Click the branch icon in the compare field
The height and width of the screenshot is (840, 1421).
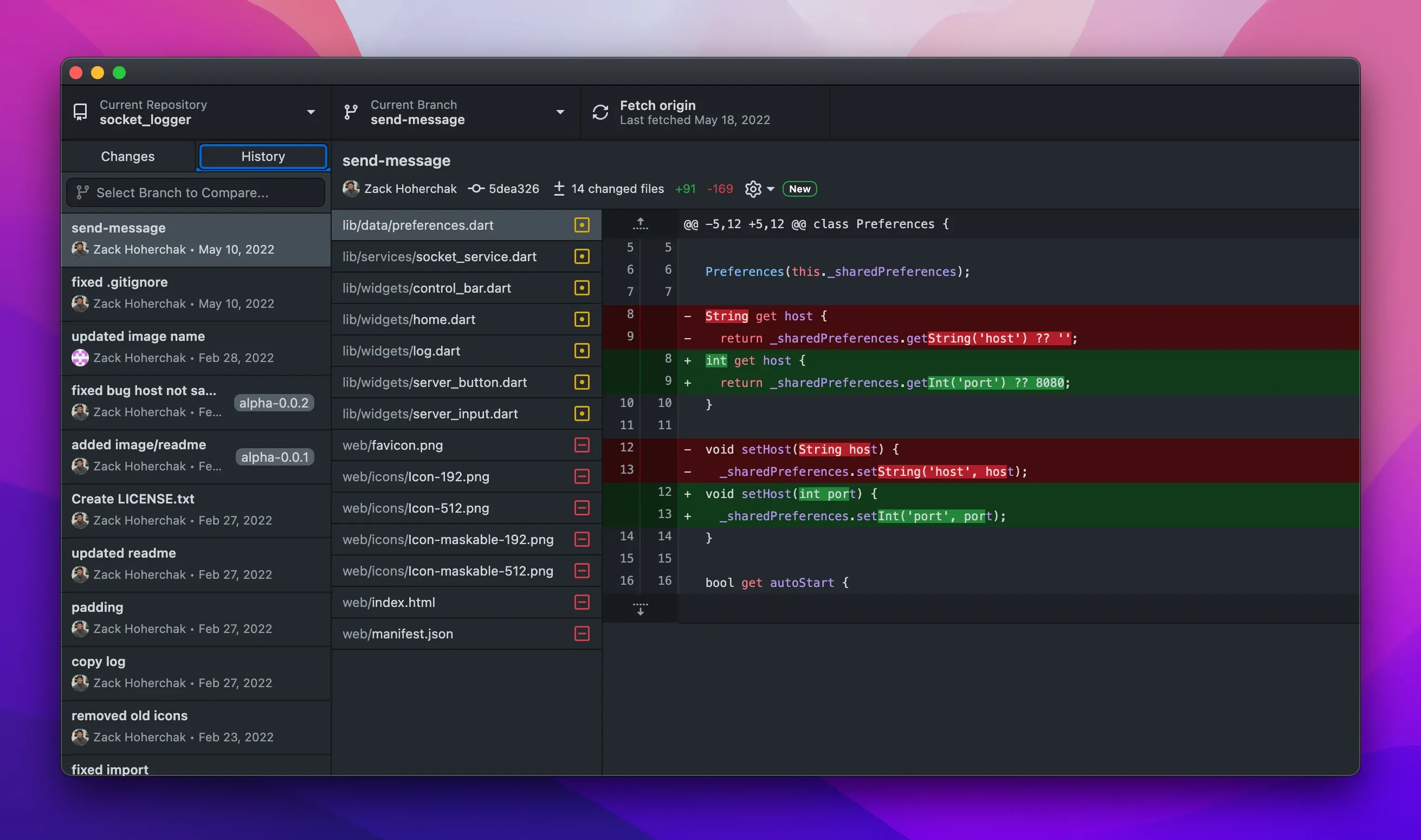click(x=82, y=192)
